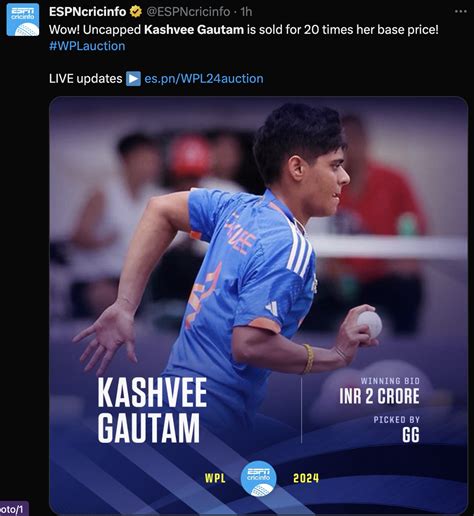Click the white cricket ball in the photo

tap(369, 323)
